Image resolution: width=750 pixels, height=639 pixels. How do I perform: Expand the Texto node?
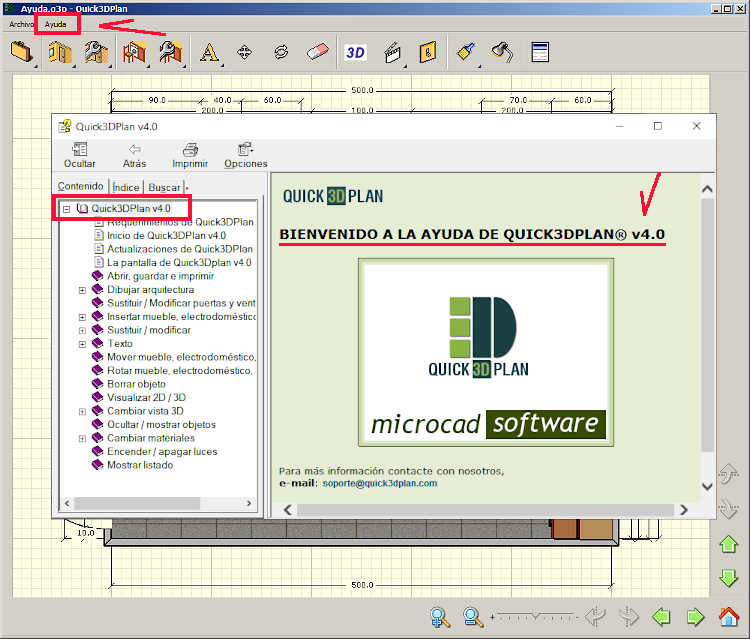pos(82,344)
